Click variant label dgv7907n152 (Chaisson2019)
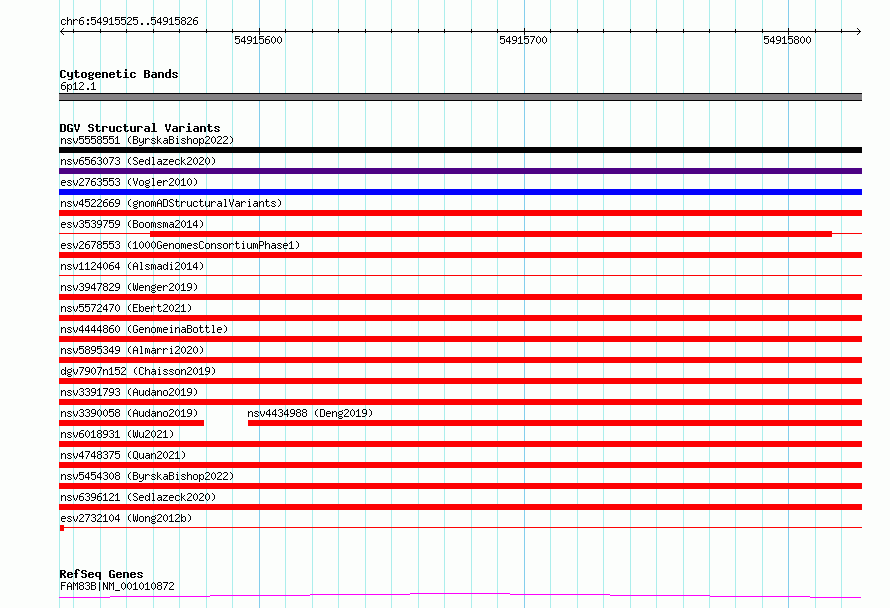The width and height of the screenshot is (890, 608). pos(138,371)
